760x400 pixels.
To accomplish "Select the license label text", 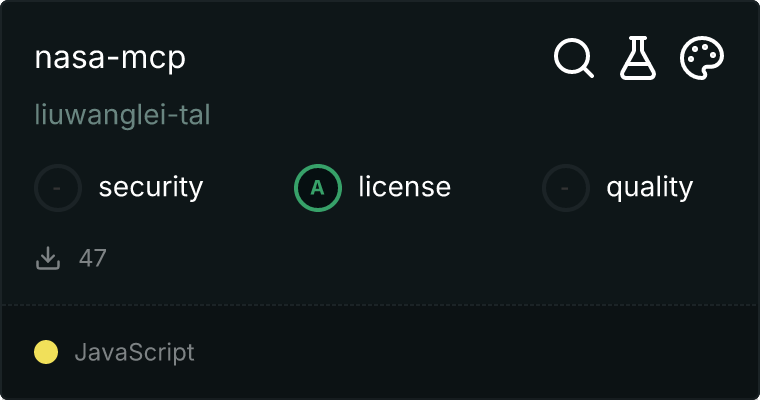I will coord(404,187).
